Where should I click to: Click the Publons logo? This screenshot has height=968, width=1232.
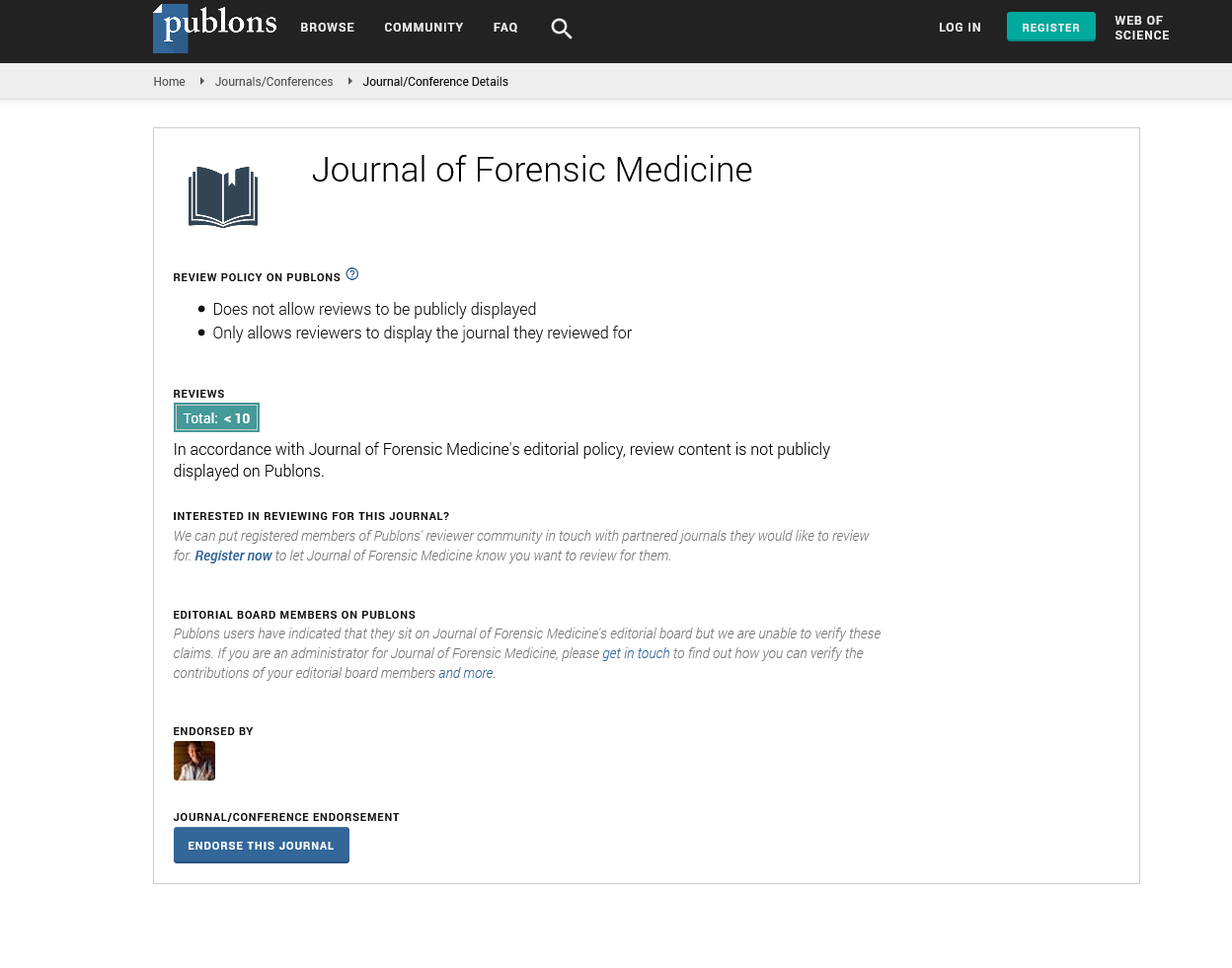tap(215, 27)
